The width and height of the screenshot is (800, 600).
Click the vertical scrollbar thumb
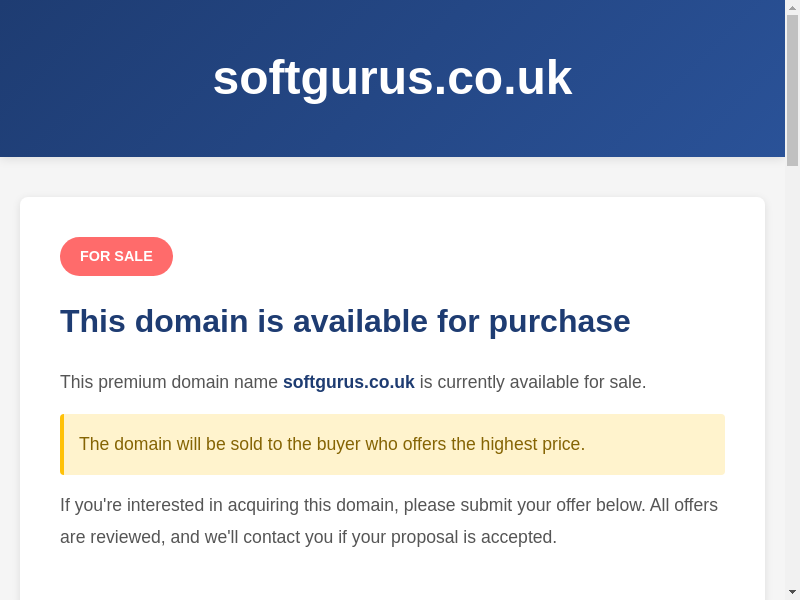[792, 90]
